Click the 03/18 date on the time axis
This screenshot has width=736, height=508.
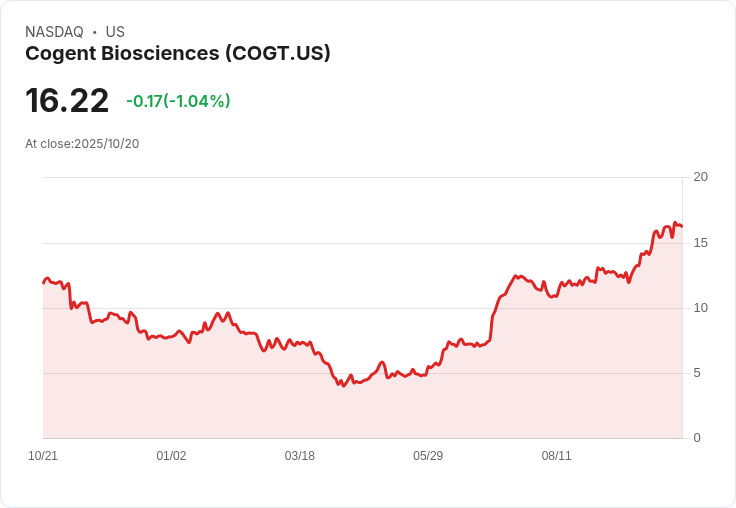(x=299, y=456)
